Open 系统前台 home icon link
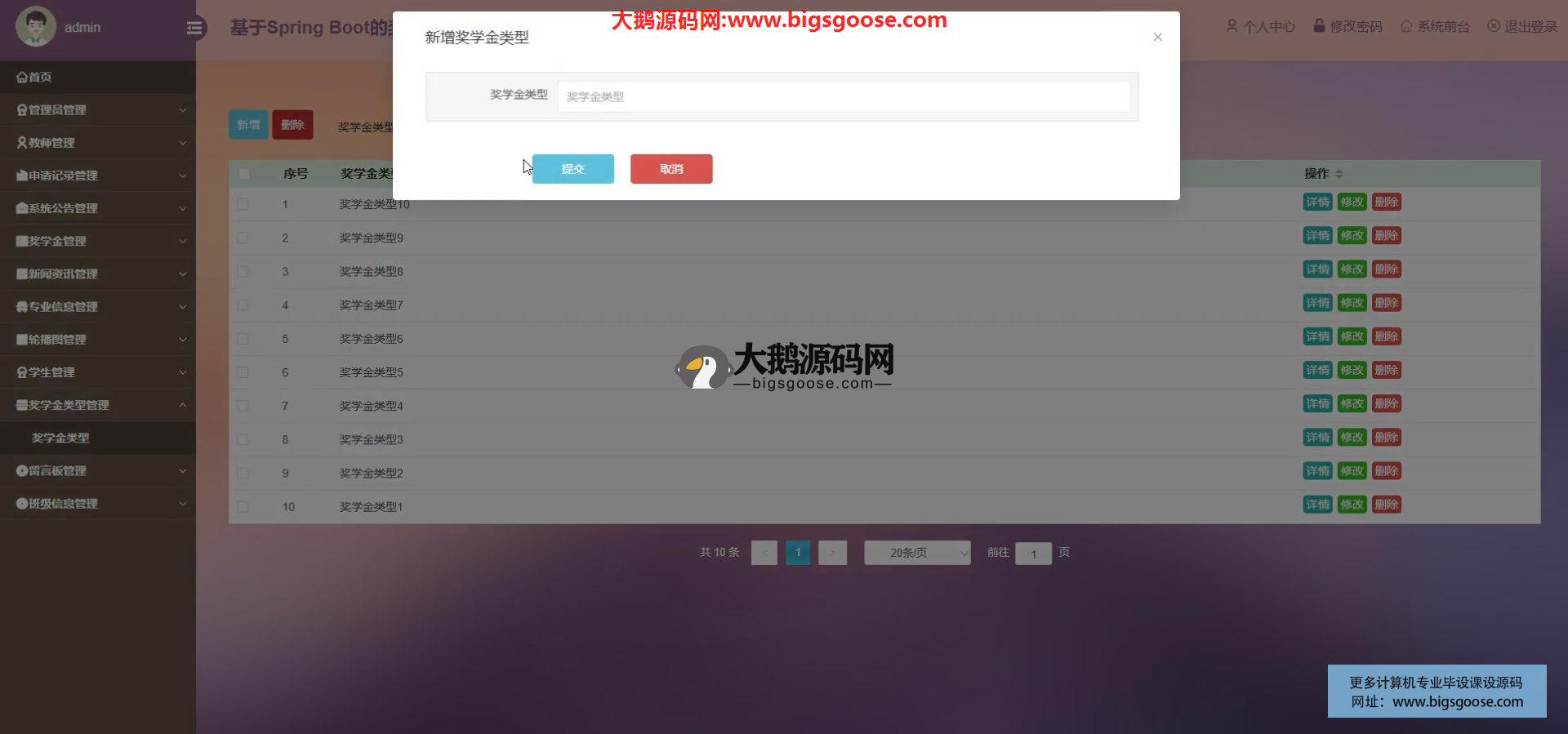Screen dimensions: 1568x734 1406,26
